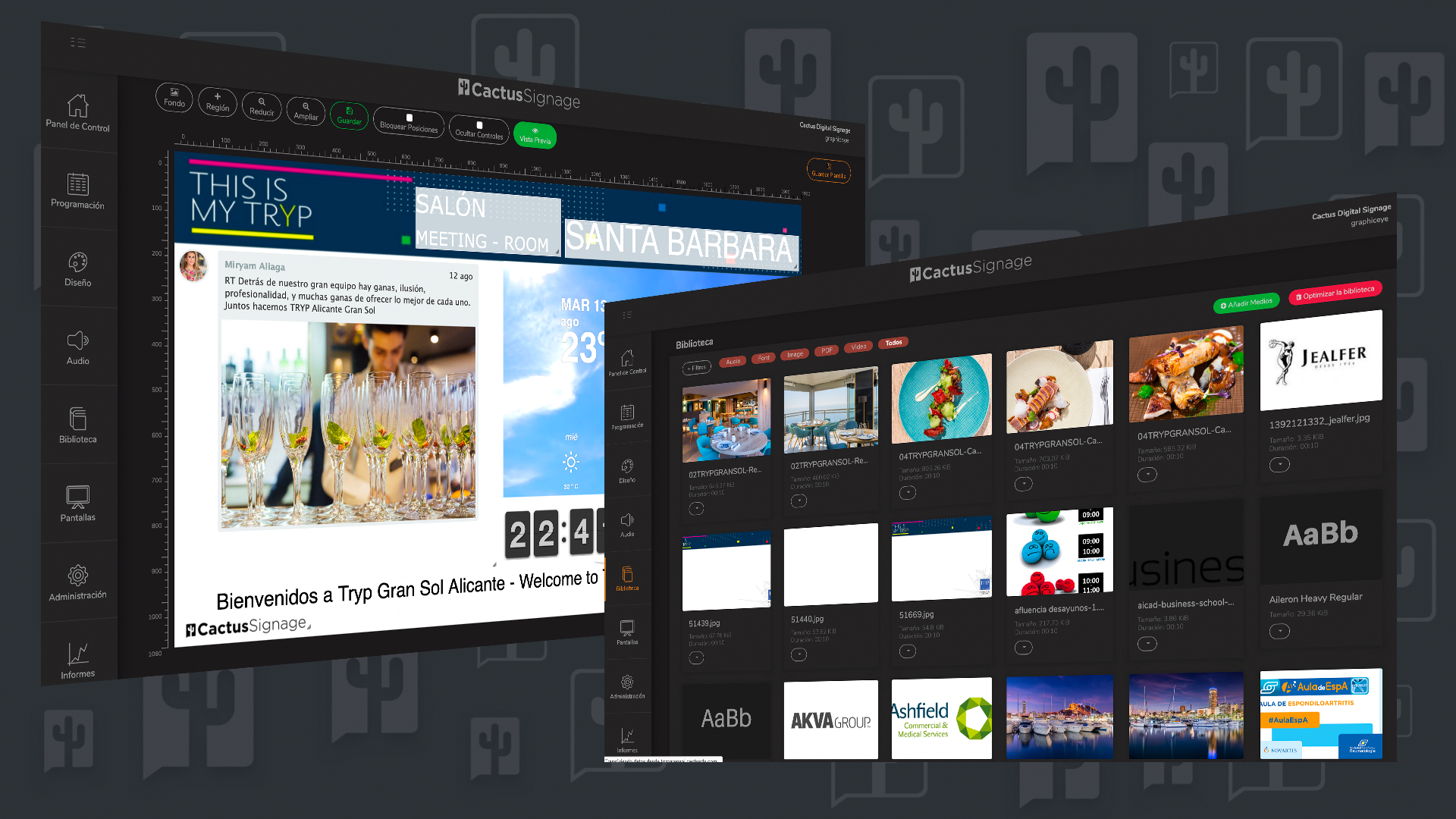Zoom in with the Ampliar tool
Image resolution: width=1456 pixels, height=819 pixels.
(x=306, y=111)
